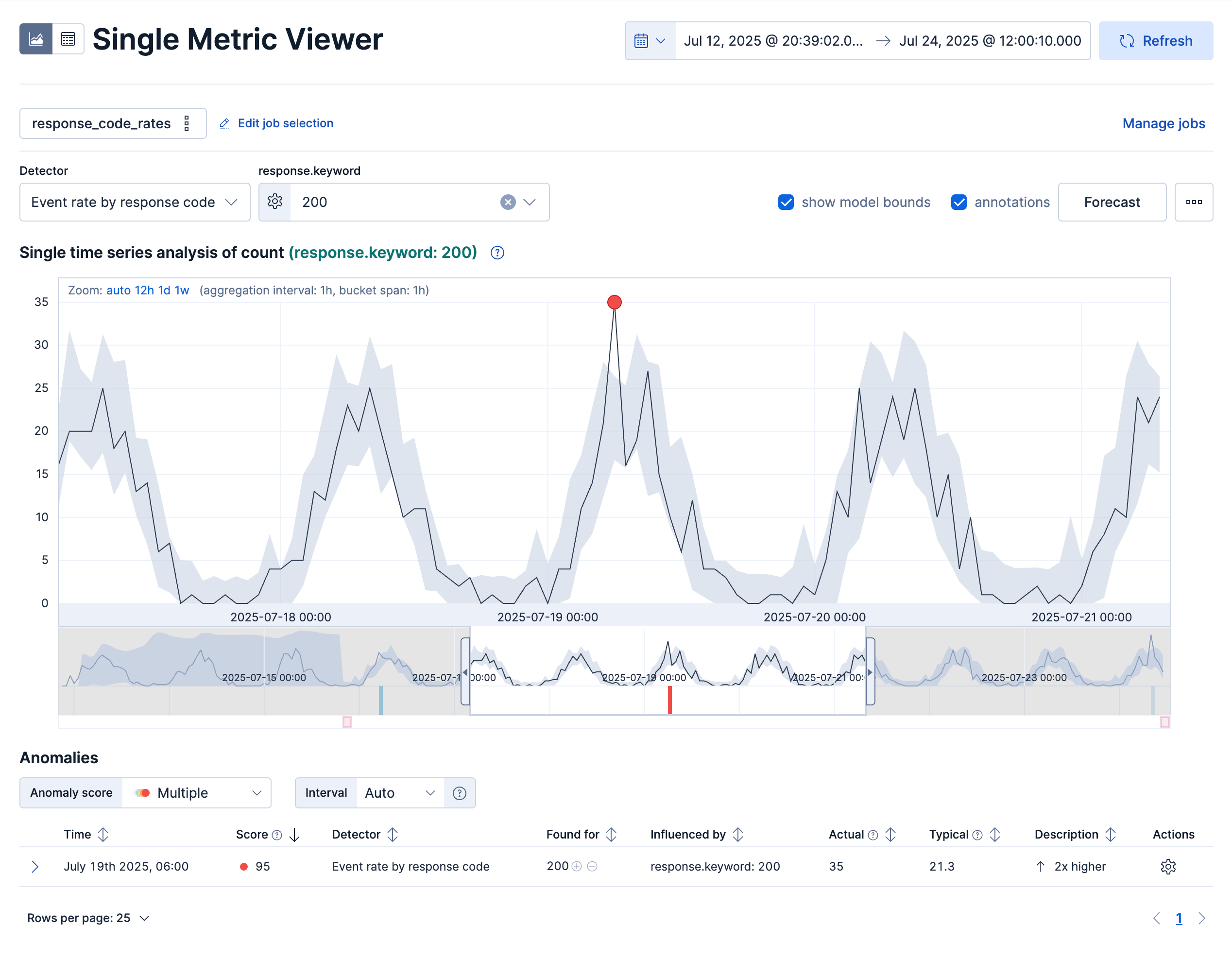Open the actions gear in the anomaly row
The width and height of the screenshot is (1232, 960).
coord(1168,866)
